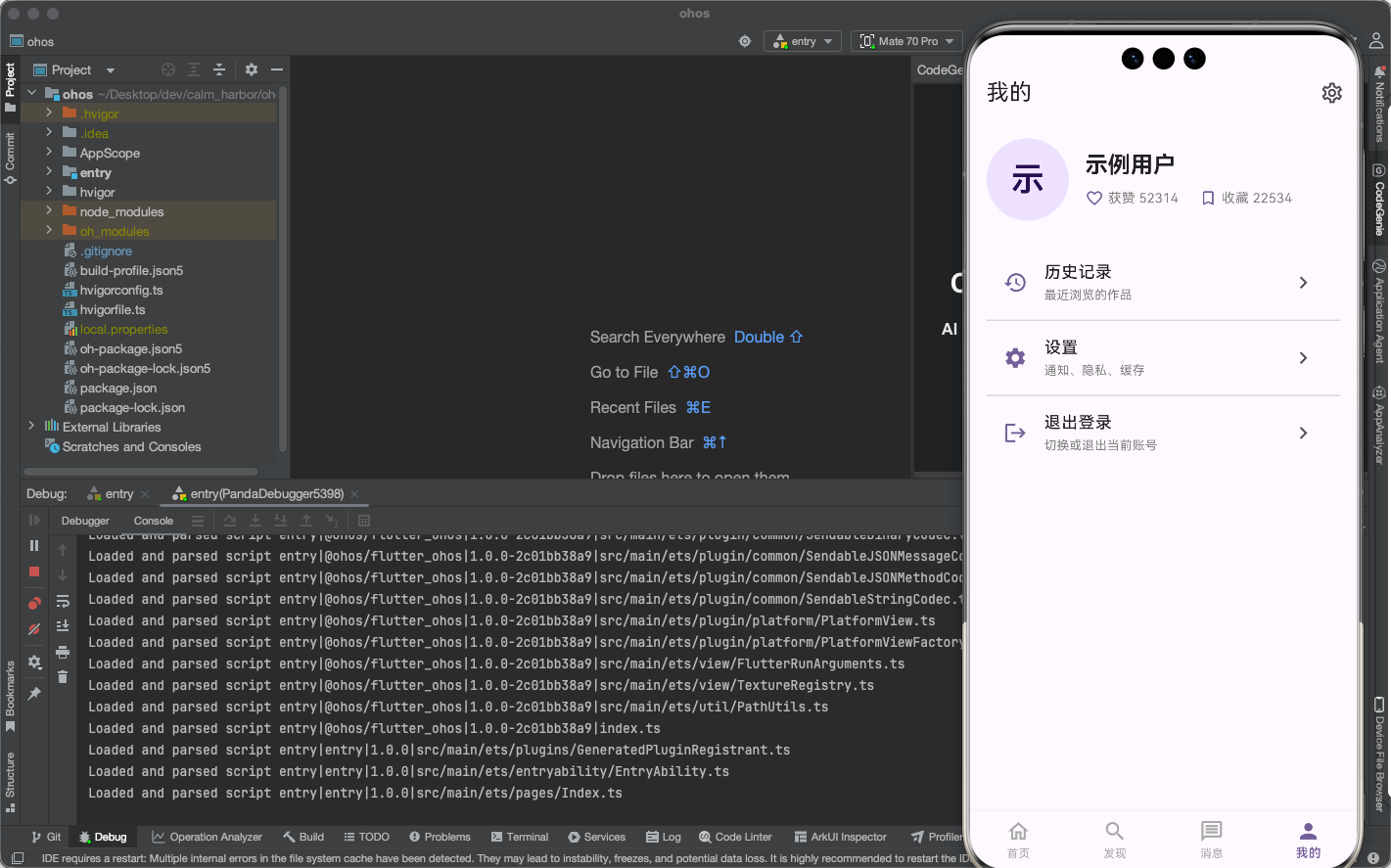Collapse all nodes using the Project panel icon
The image size is (1391, 868).
pyautogui.click(x=219, y=69)
